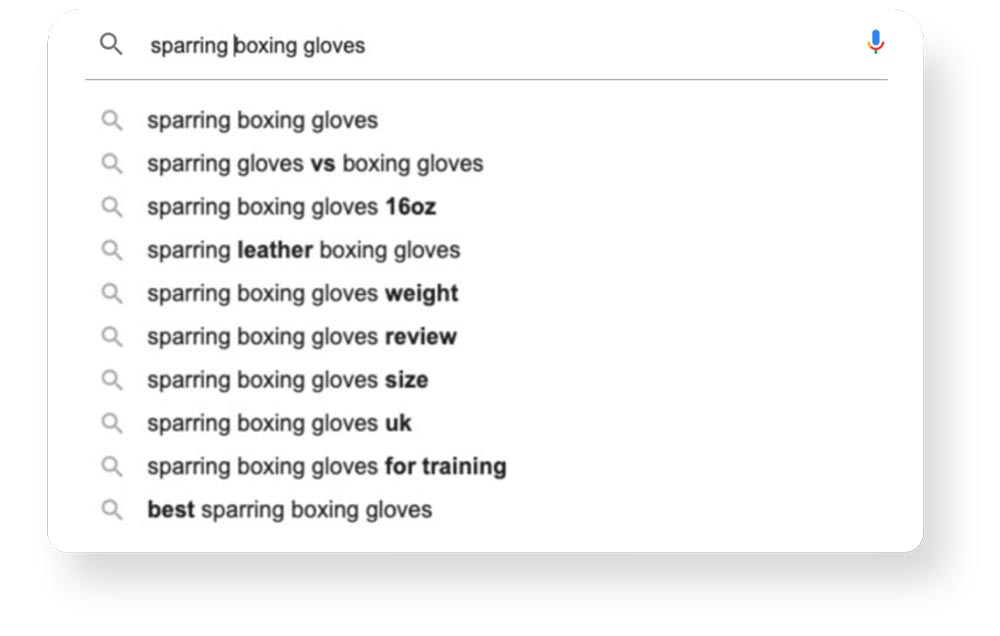Image resolution: width=1000 pixels, height=636 pixels.
Task: Select the 'sparring boxing gloves size' suggestion
Action: coord(288,380)
